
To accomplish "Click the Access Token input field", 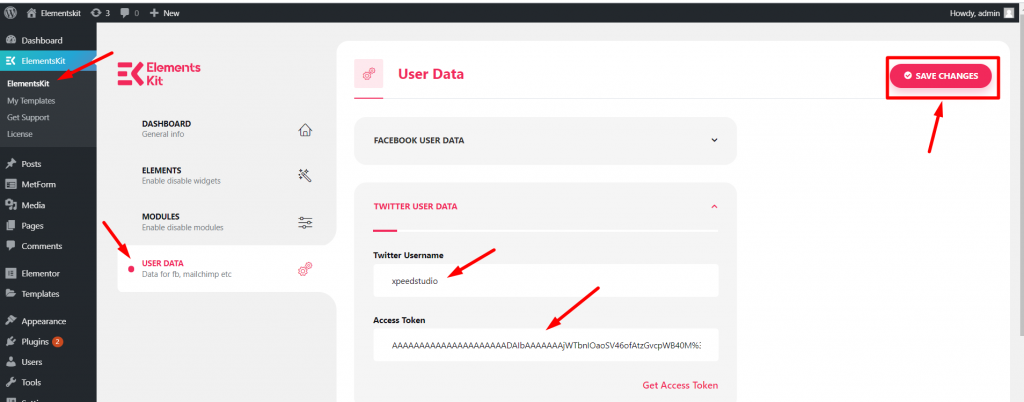I will coord(545,345).
